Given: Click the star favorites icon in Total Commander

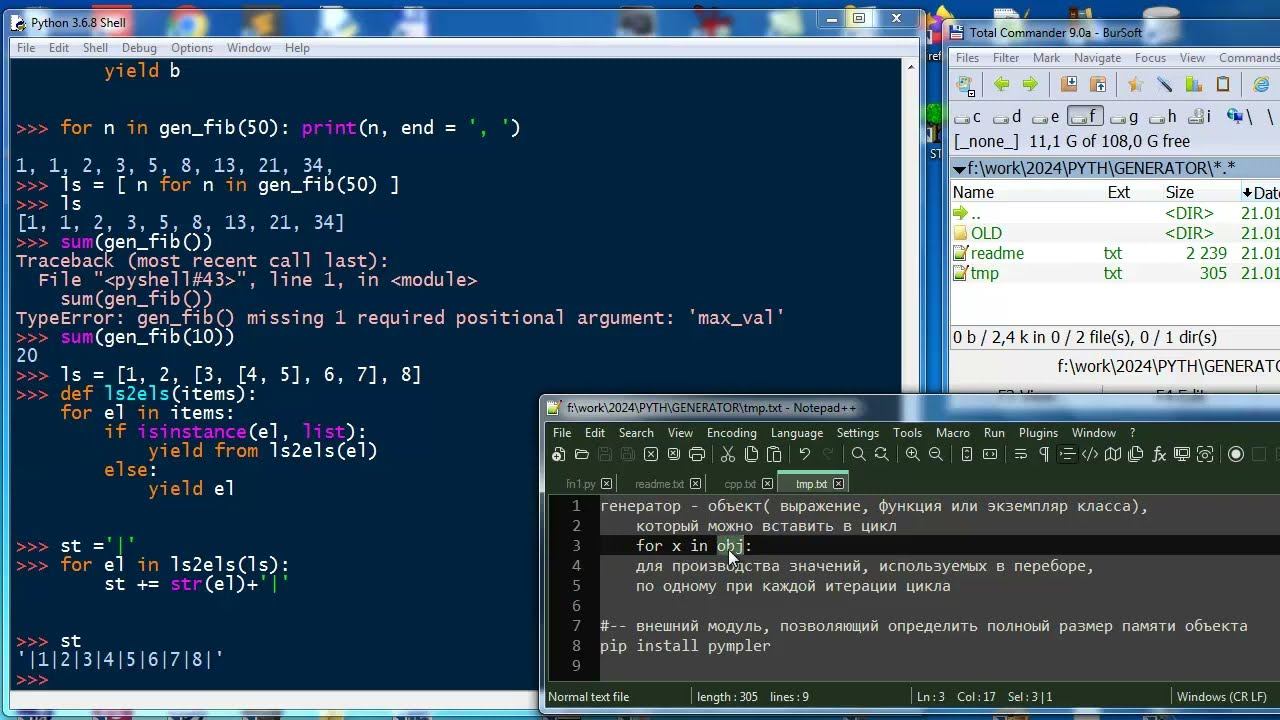Looking at the screenshot, I should [1135, 84].
